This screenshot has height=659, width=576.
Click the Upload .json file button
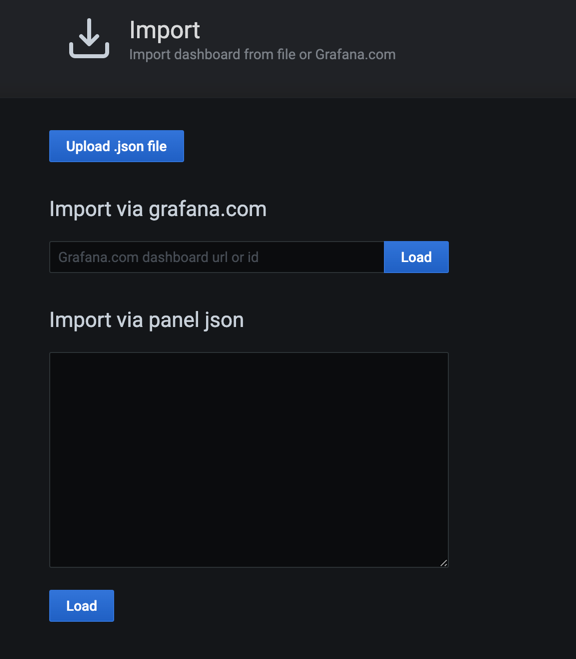click(x=116, y=146)
